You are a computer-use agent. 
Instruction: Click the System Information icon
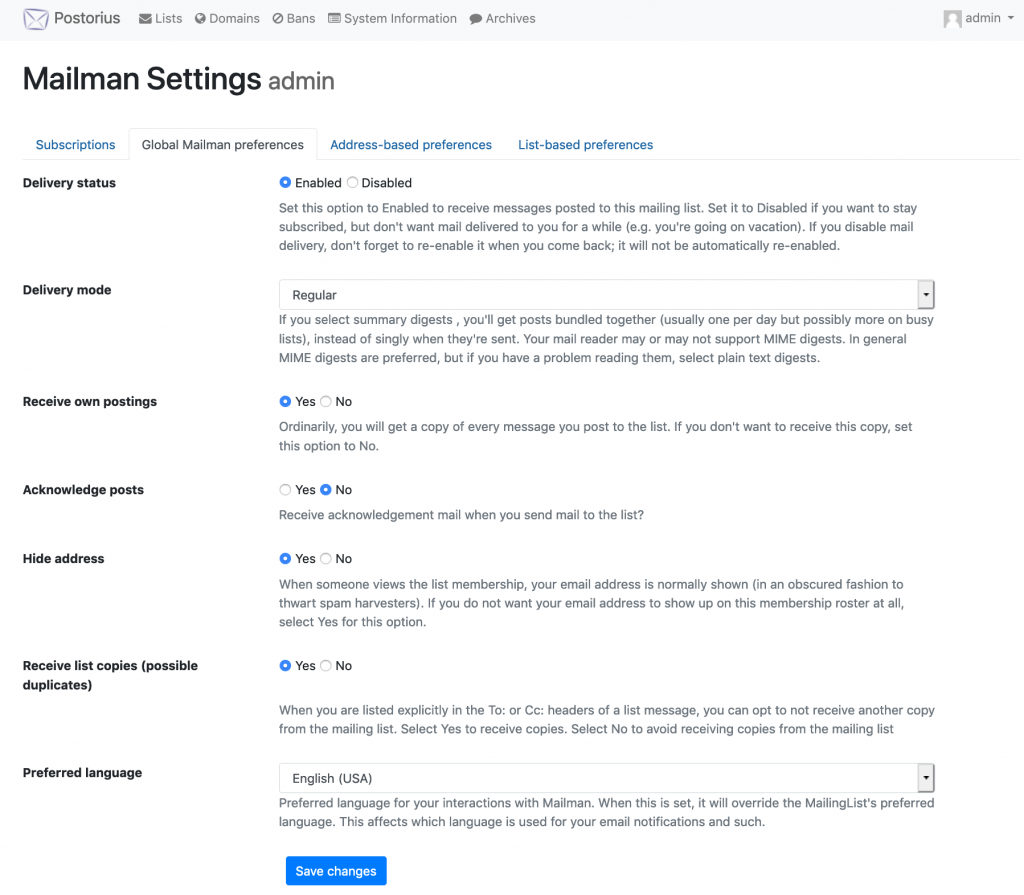pyautogui.click(x=334, y=19)
